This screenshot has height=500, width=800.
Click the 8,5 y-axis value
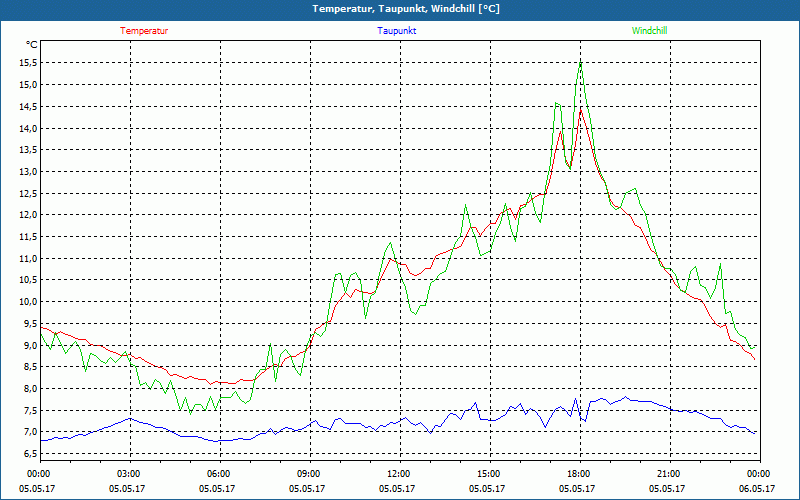point(30,367)
